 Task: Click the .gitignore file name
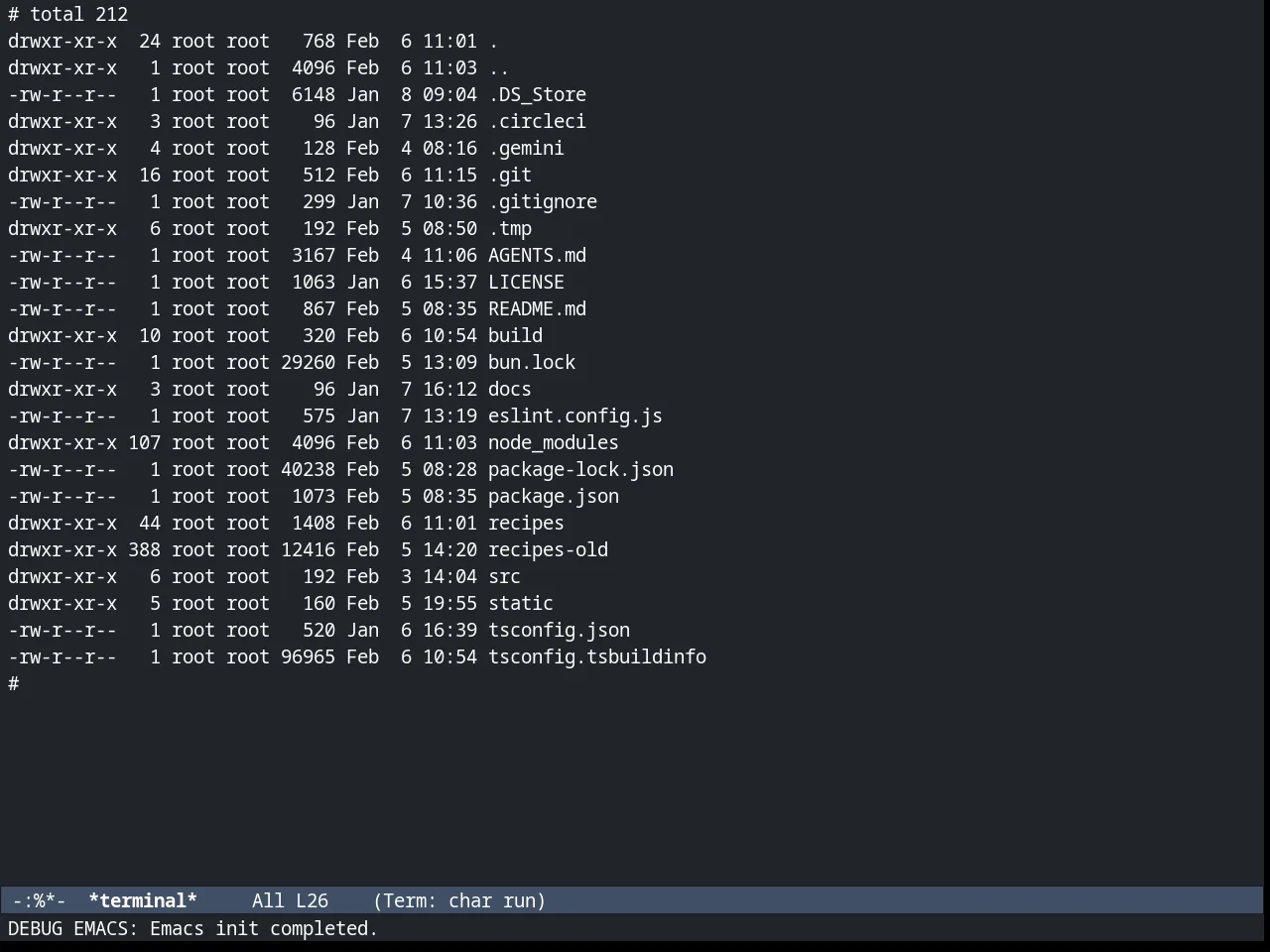(543, 202)
